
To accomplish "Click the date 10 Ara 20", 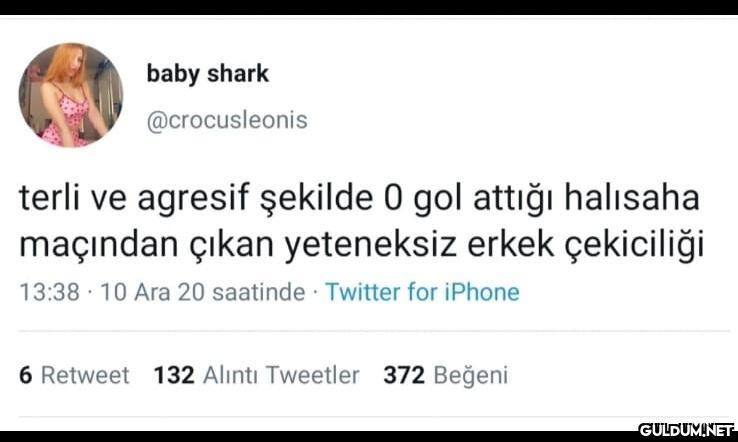I will 151,292.
